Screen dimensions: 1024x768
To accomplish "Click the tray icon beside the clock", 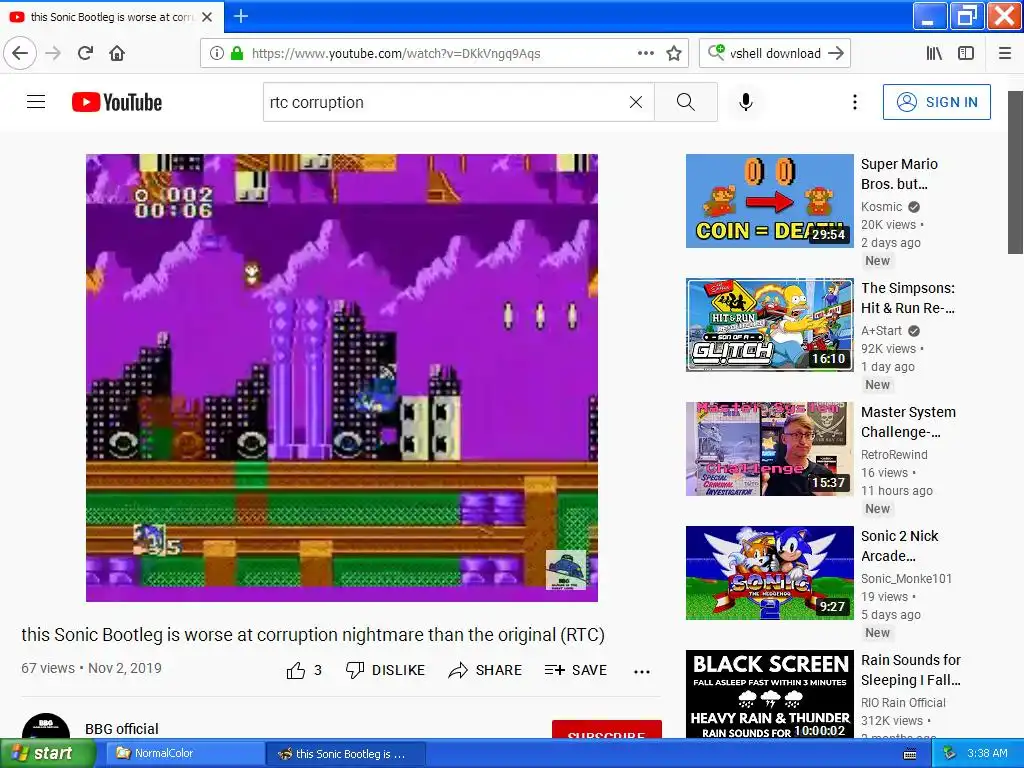I will (x=948, y=754).
